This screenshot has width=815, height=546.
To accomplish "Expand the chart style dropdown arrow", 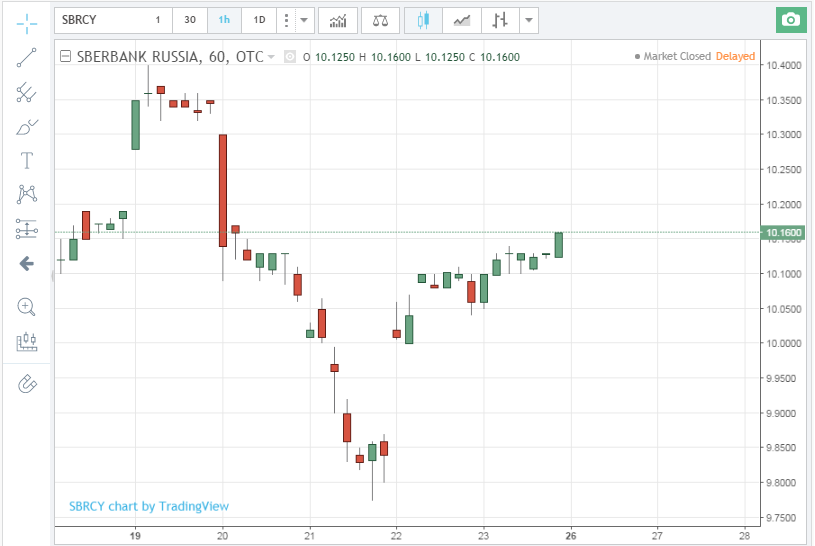I will (529, 21).
